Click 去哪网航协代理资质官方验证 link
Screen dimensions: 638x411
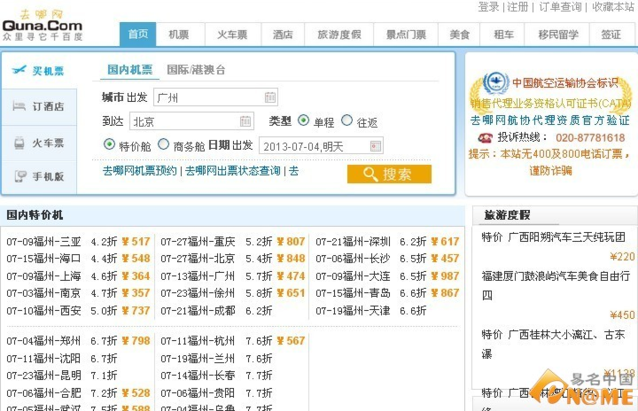(x=550, y=120)
